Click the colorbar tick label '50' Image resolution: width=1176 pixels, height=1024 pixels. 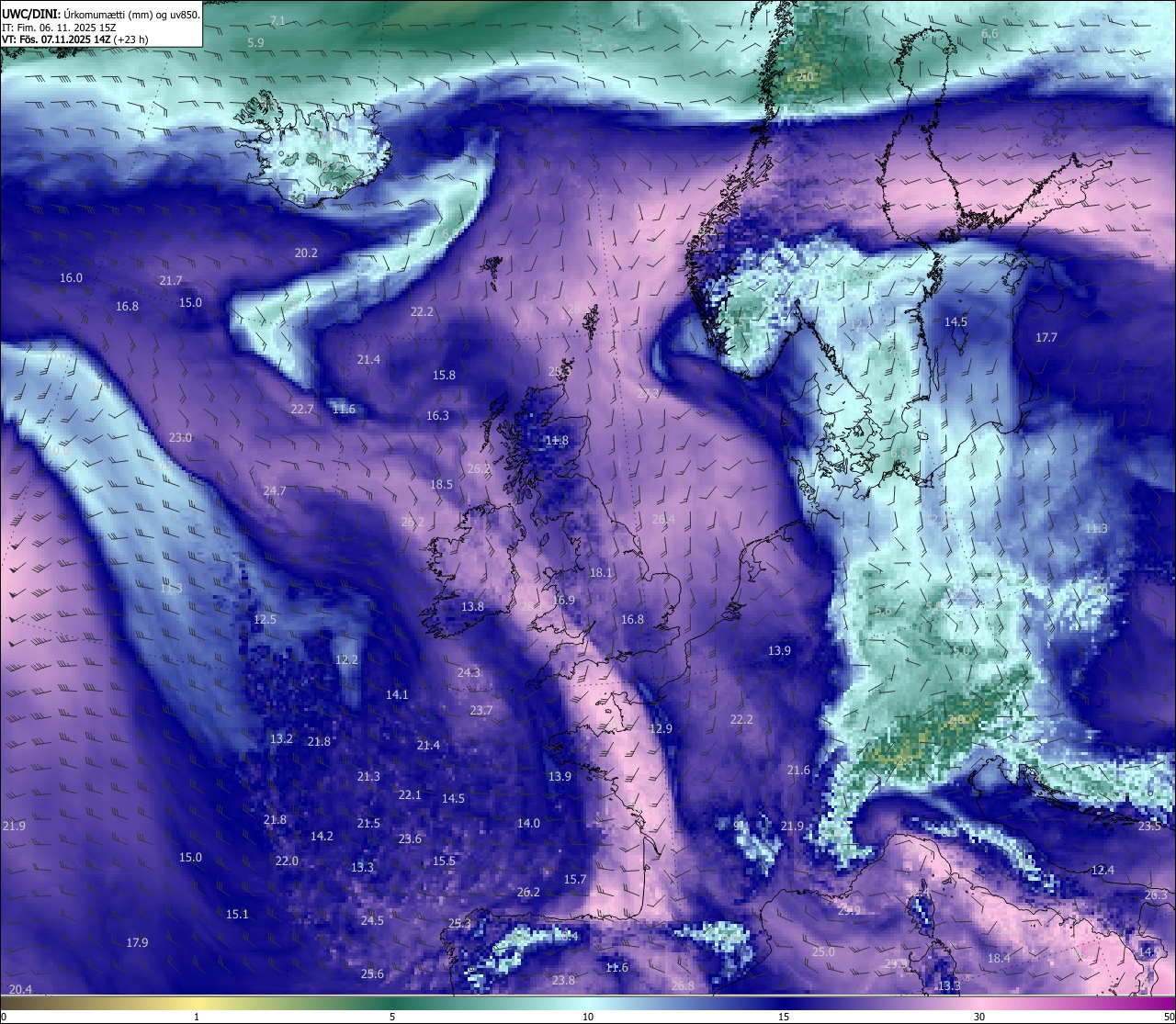tap(1169, 1017)
